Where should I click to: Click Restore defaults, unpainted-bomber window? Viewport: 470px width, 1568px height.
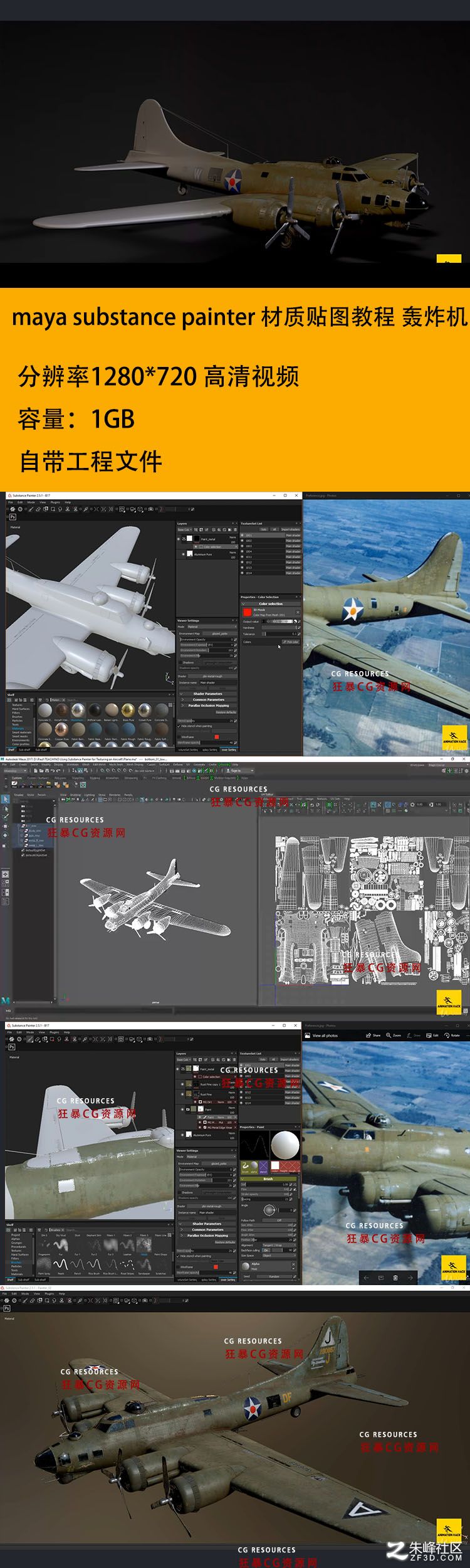tap(226, 712)
